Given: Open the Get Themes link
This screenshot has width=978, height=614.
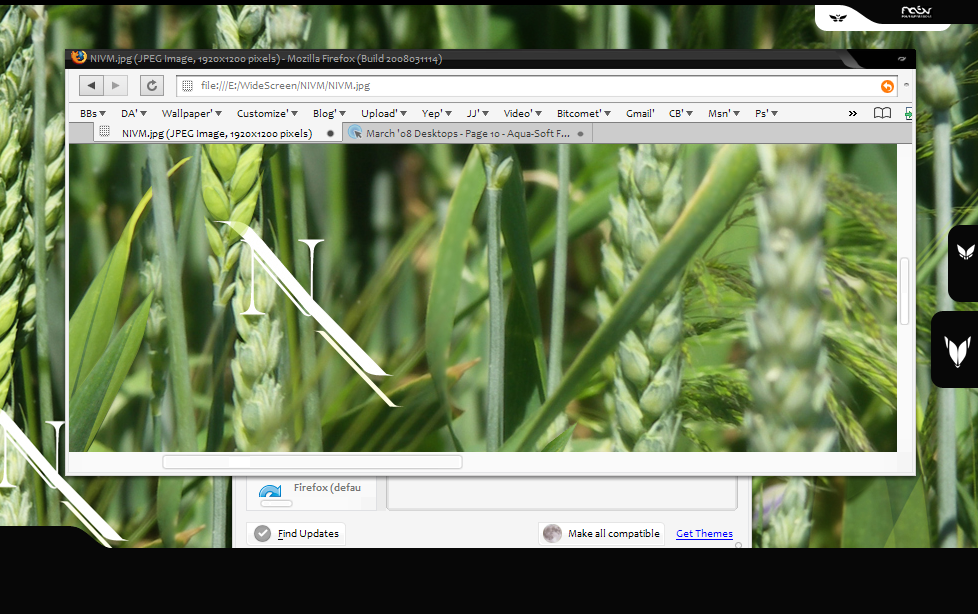Looking at the screenshot, I should tap(704, 534).
